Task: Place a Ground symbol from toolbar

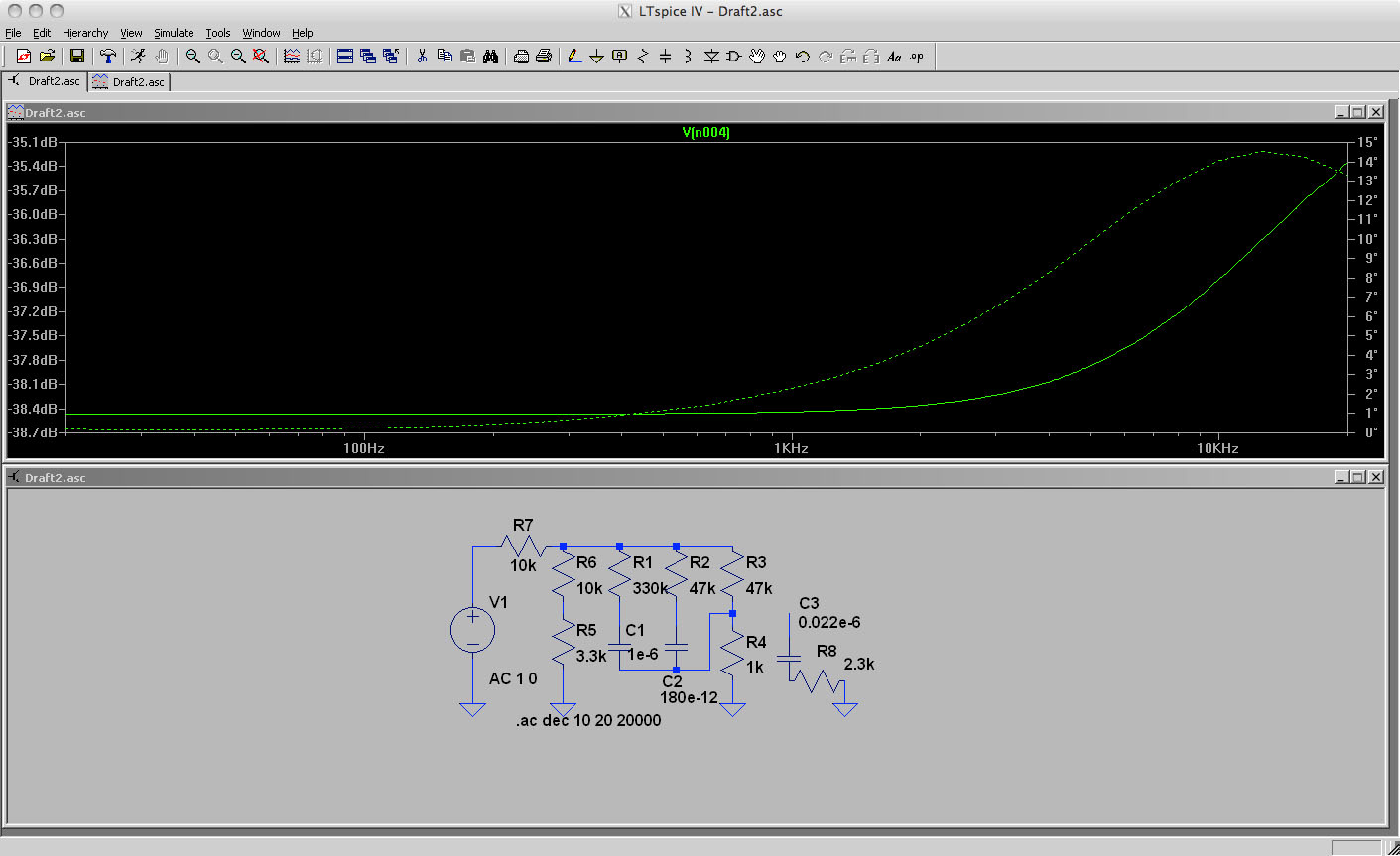Action: (x=596, y=57)
